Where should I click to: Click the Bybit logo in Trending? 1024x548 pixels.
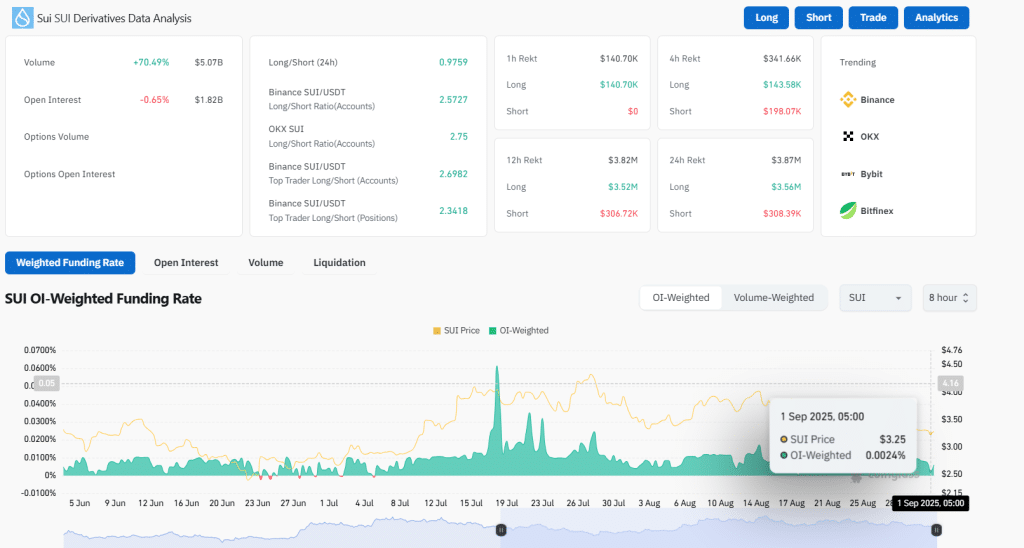pos(848,174)
